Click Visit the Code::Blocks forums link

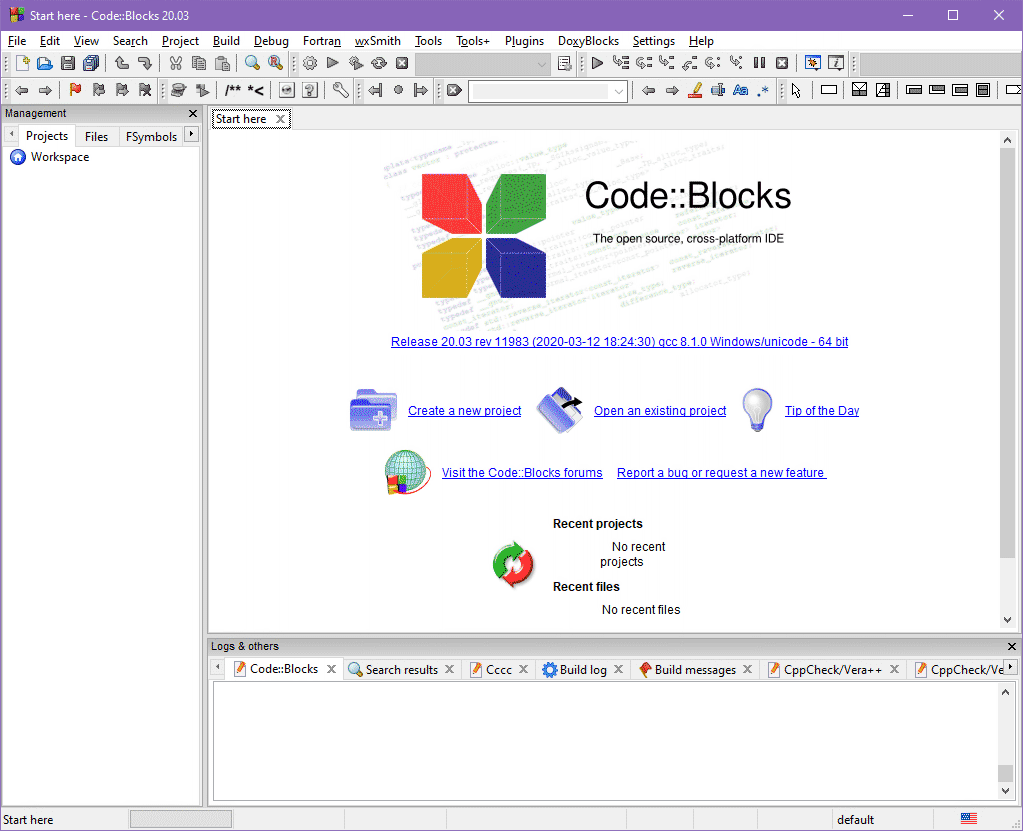(x=522, y=473)
